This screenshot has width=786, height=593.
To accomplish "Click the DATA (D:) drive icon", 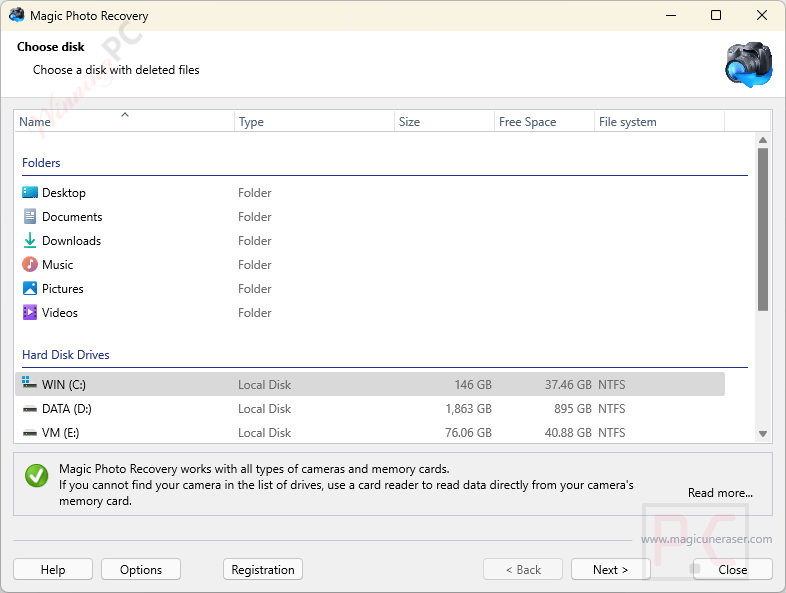I will 30,409.
